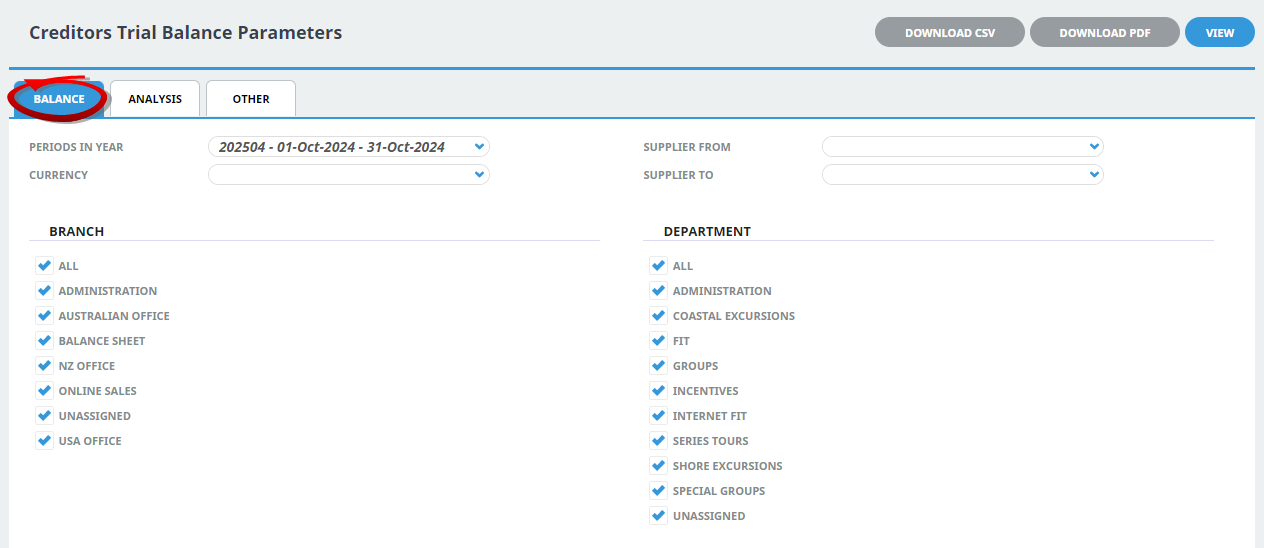The height and width of the screenshot is (548, 1264).
Task: Toggle the Online Sales branch checkbox
Action: pos(44,391)
